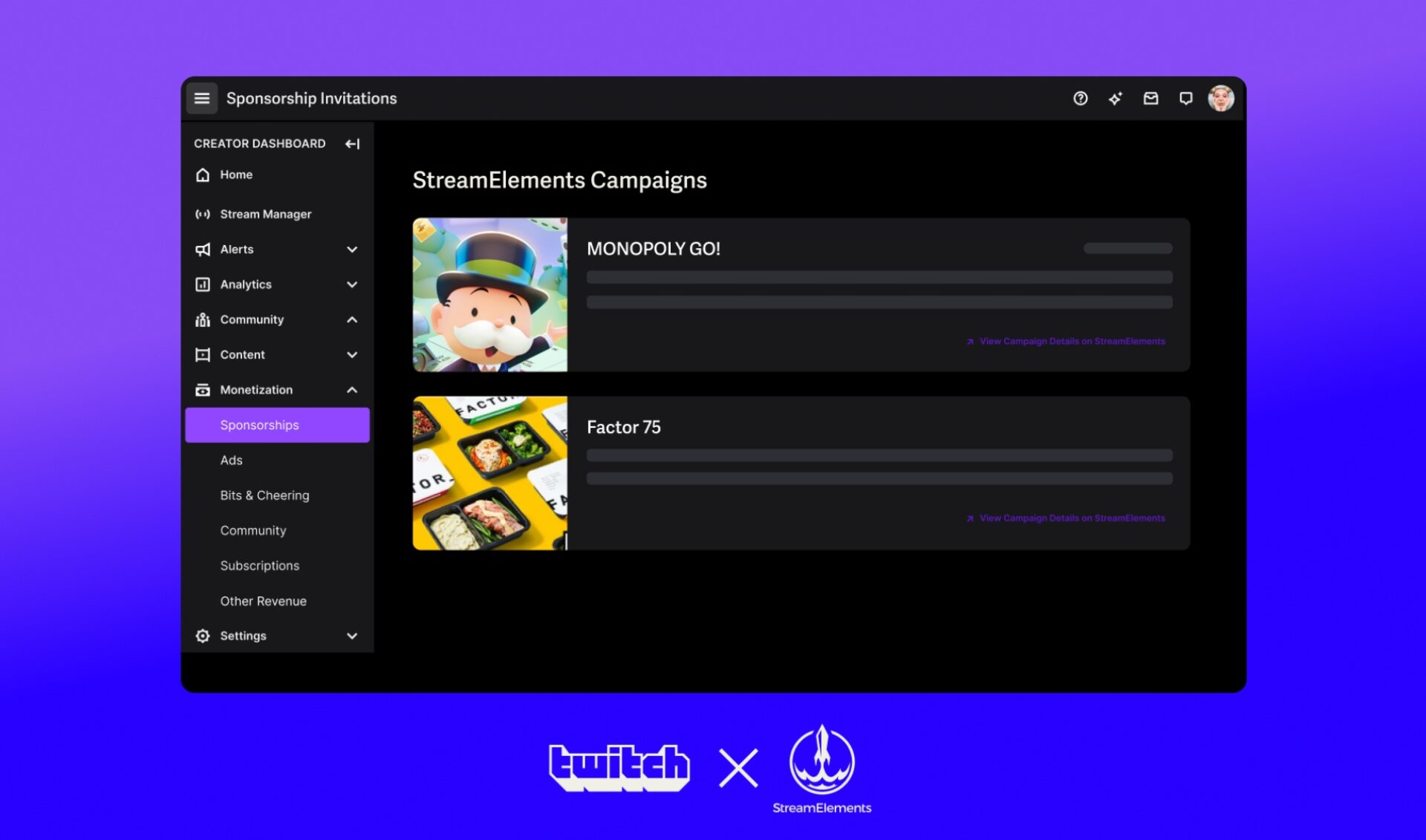
Task: Check the inbox mail icon
Action: (1150, 98)
